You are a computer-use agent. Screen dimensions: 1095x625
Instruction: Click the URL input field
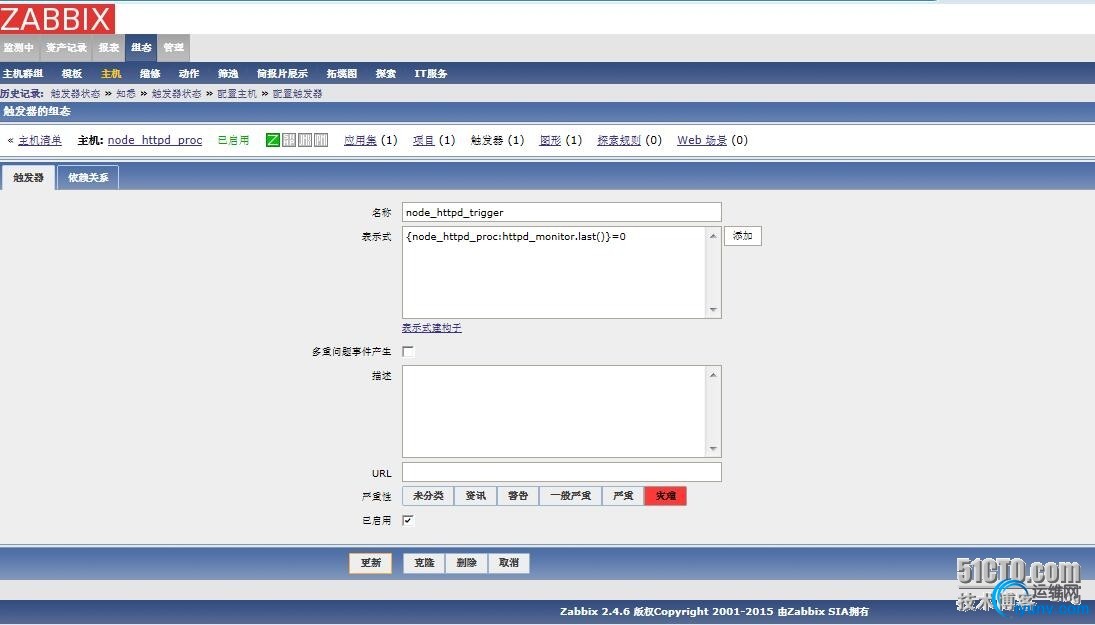point(561,472)
